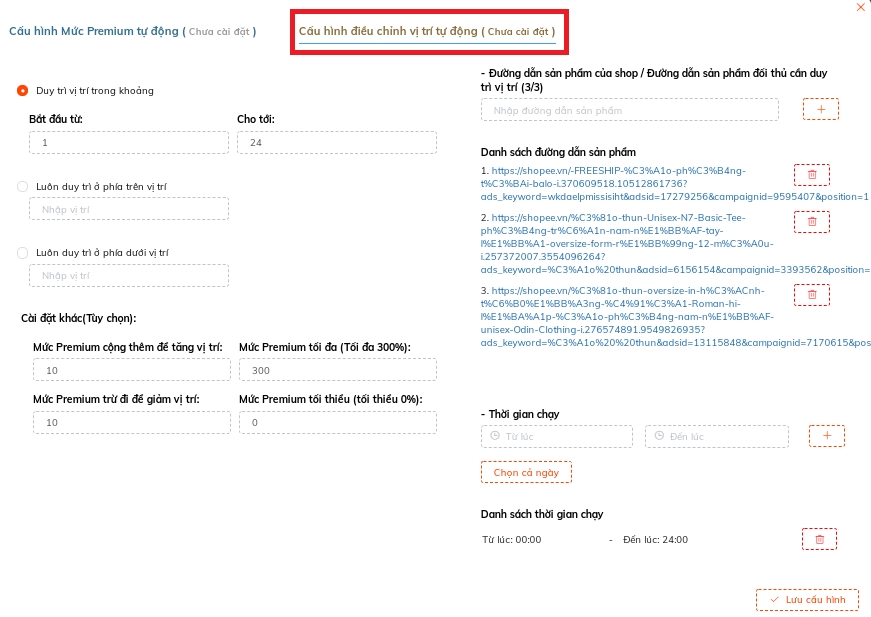Switch to 'Cấu hình điều chỉnh vị trí tự động' tab
The width and height of the screenshot is (871, 617).
point(427,31)
